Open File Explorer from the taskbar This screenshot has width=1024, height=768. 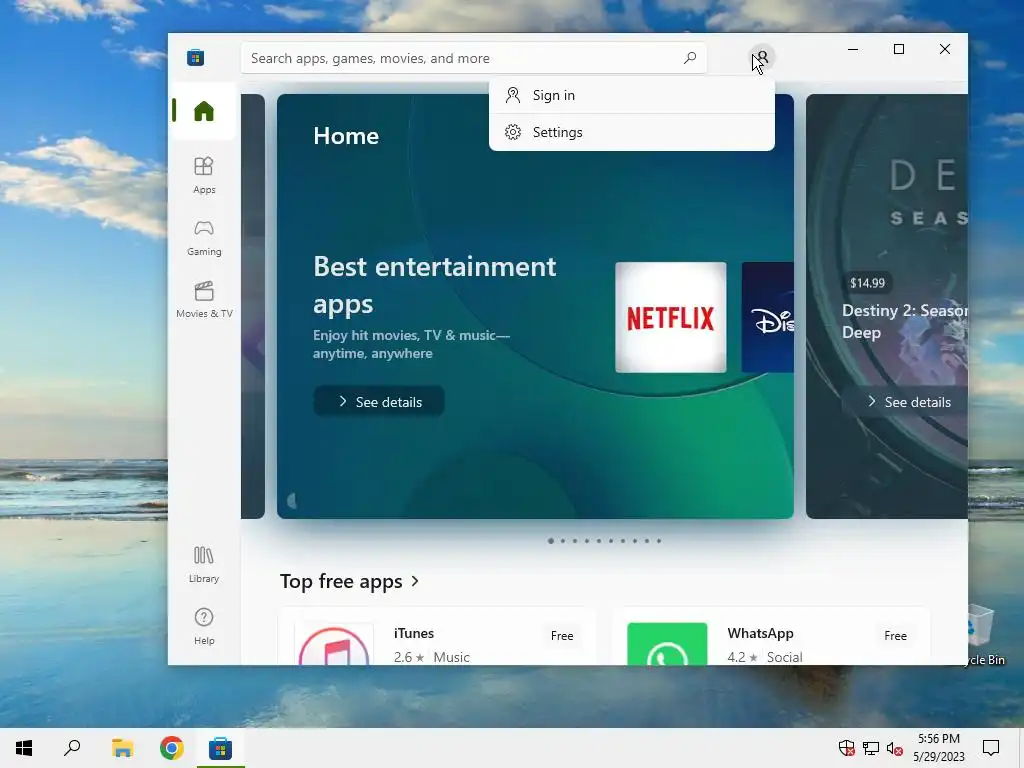click(122, 748)
